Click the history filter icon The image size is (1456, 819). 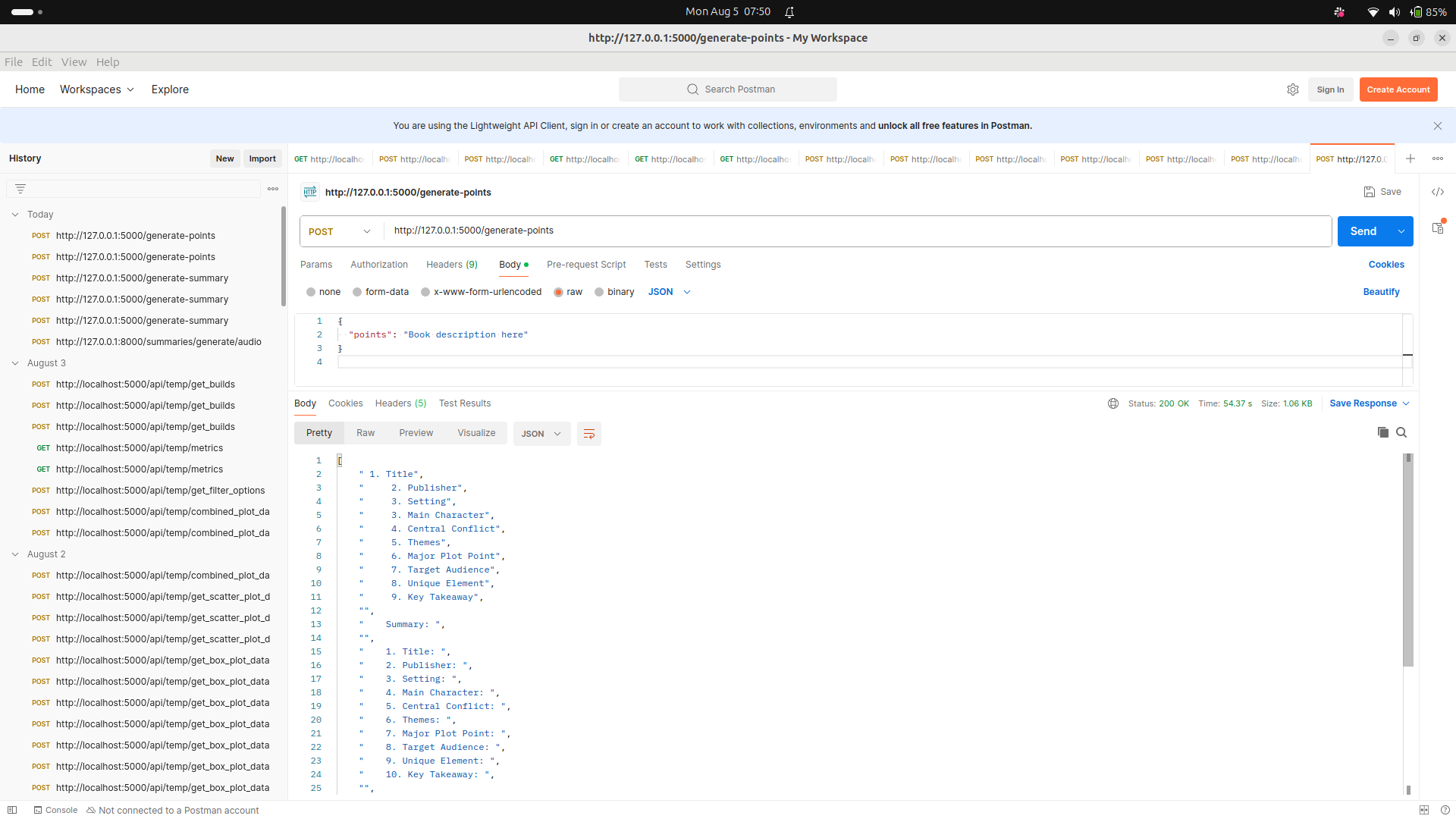click(20, 189)
